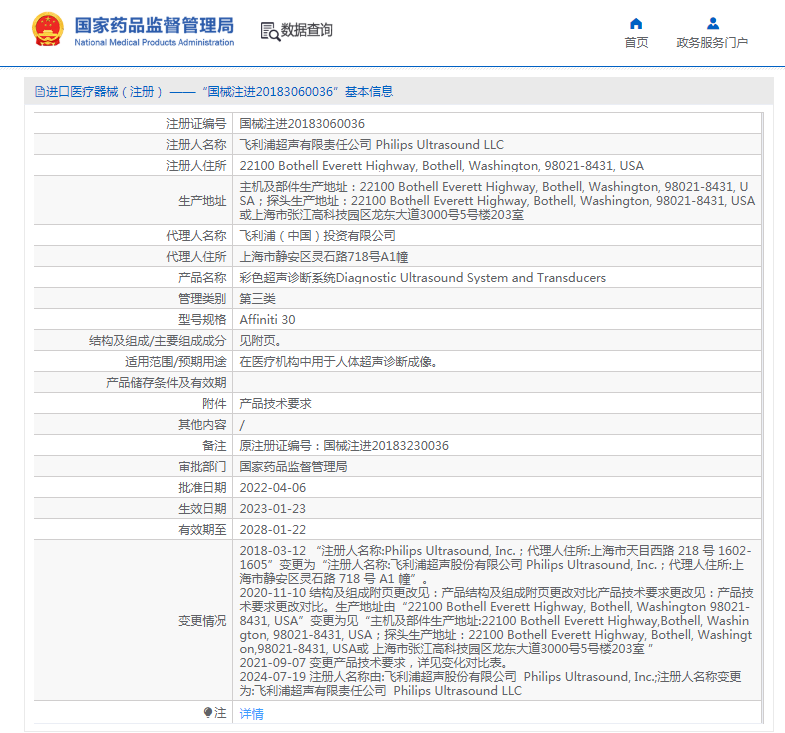The width and height of the screenshot is (785, 733).
Task: Click the user portal person icon
Action: pos(712,23)
